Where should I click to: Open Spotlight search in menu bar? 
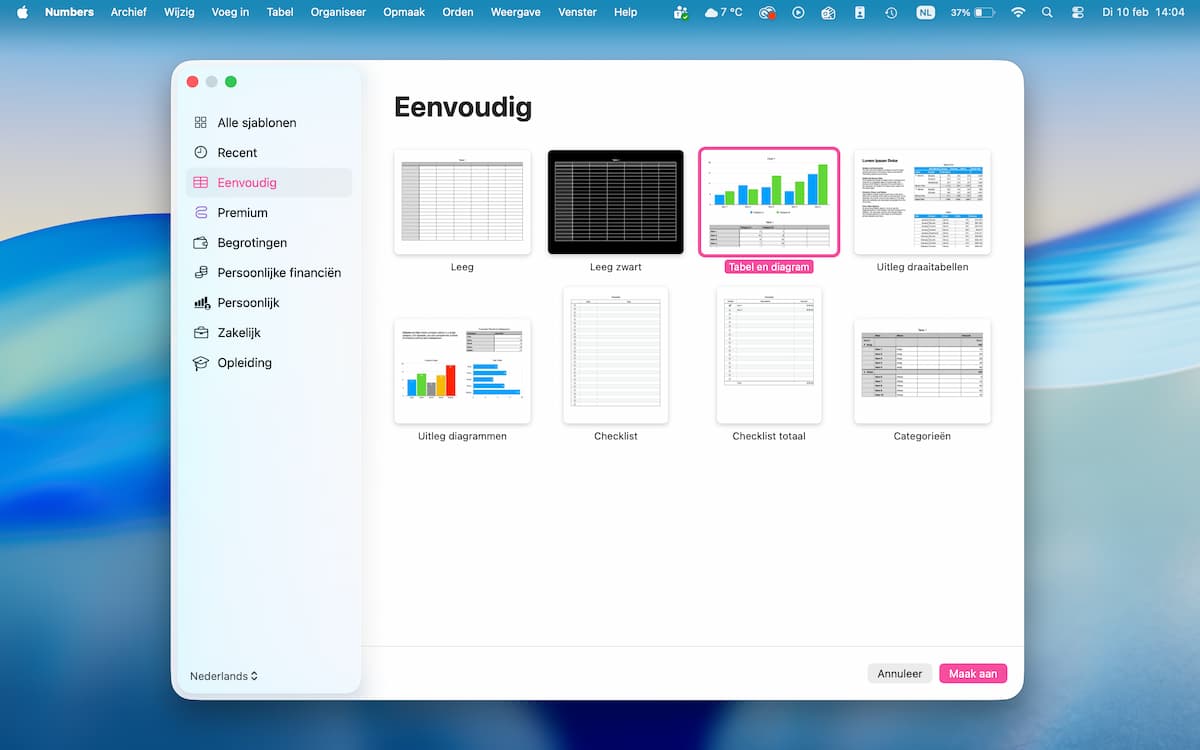[1047, 13]
